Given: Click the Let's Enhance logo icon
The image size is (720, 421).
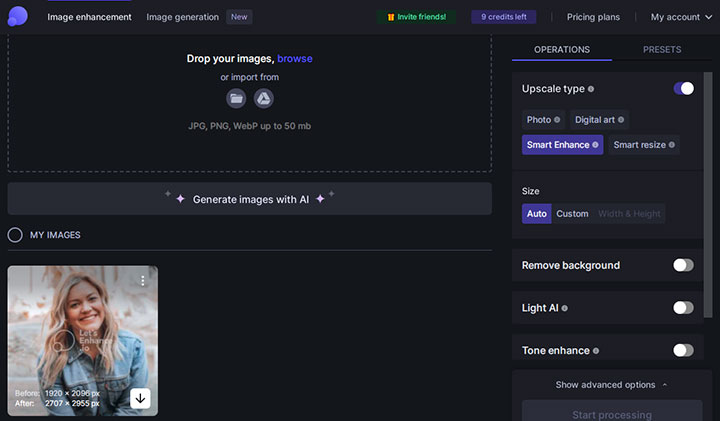Looking at the screenshot, I should tap(18, 15).
